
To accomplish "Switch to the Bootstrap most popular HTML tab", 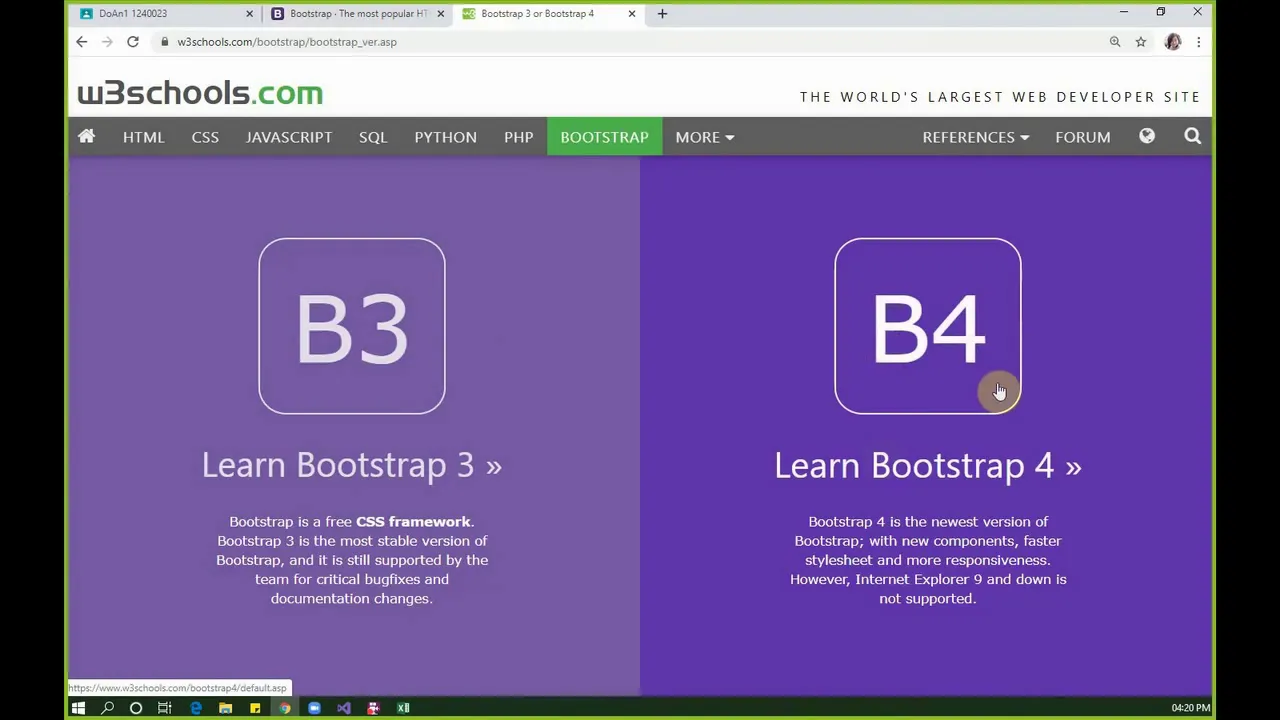I will [x=358, y=14].
